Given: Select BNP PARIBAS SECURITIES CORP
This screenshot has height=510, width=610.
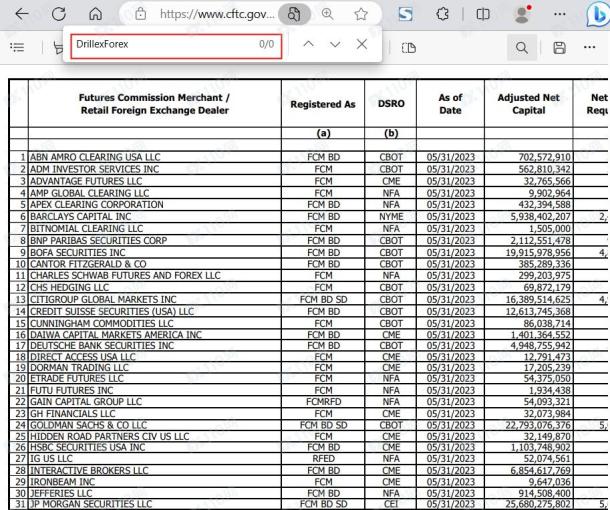Looking at the screenshot, I should [x=98, y=241].
